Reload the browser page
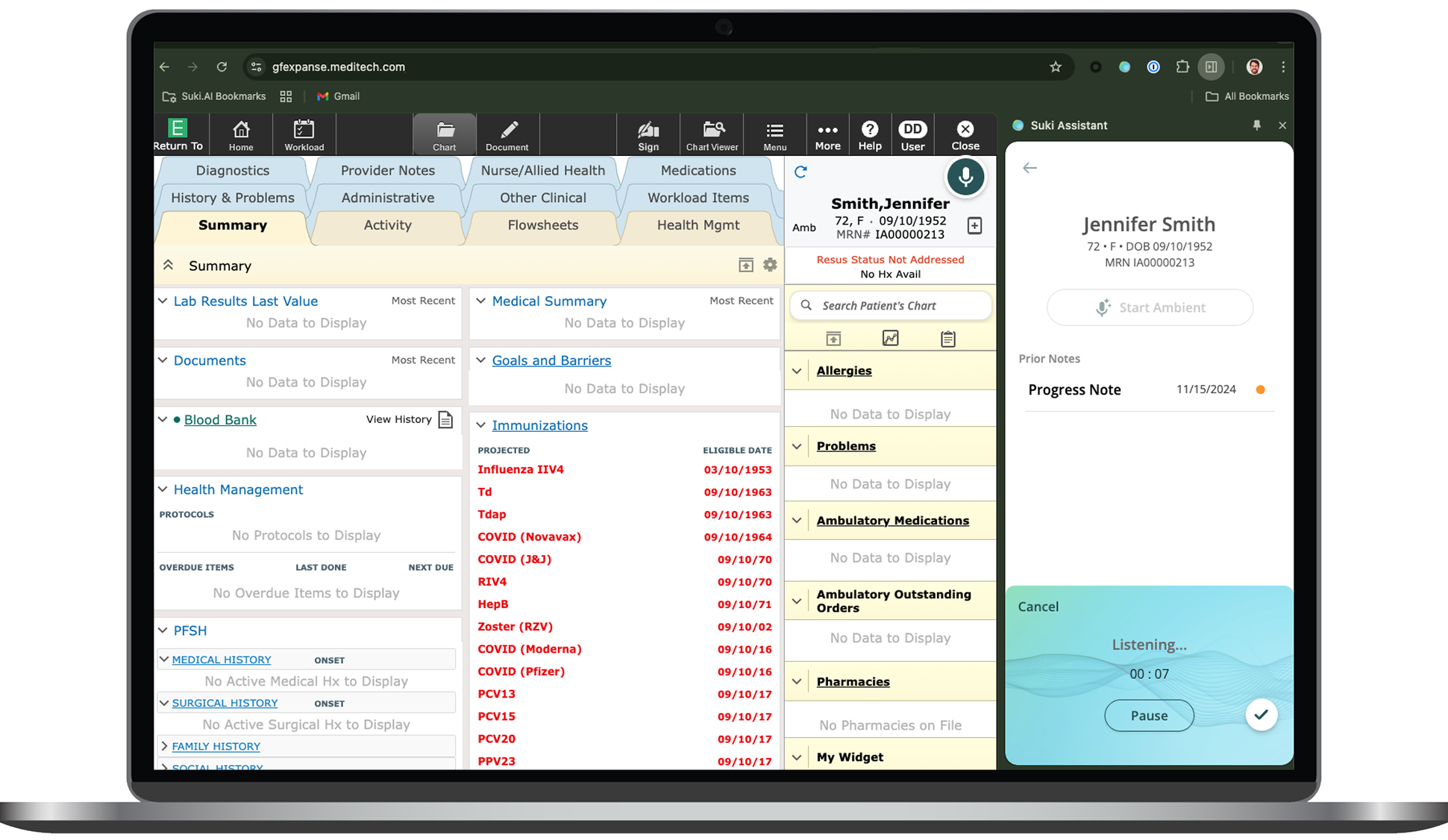The image size is (1448, 840). coord(222,67)
